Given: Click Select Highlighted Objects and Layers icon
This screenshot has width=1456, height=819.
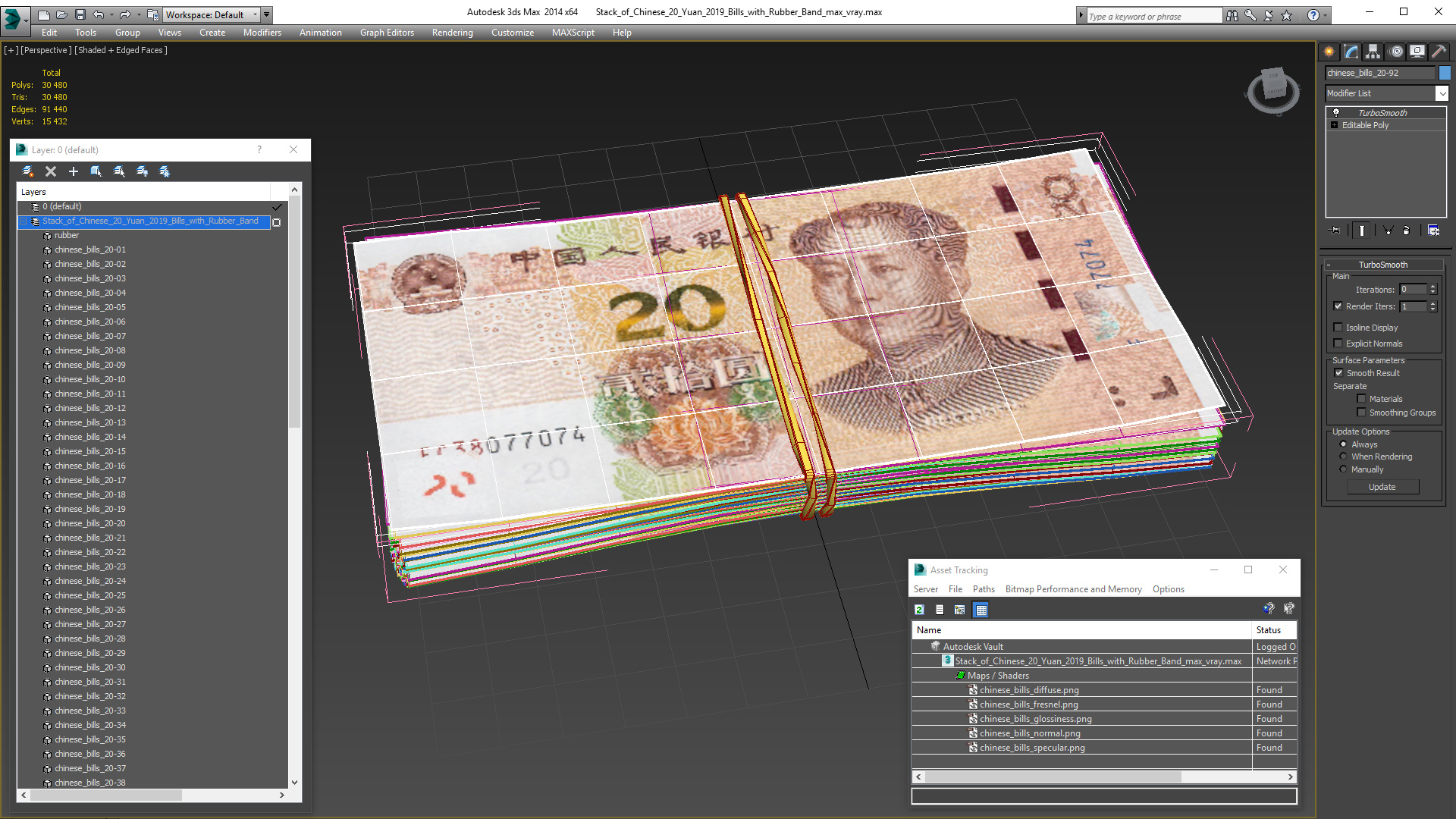Looking at the screenshot, I should click(x=96, y=171).
